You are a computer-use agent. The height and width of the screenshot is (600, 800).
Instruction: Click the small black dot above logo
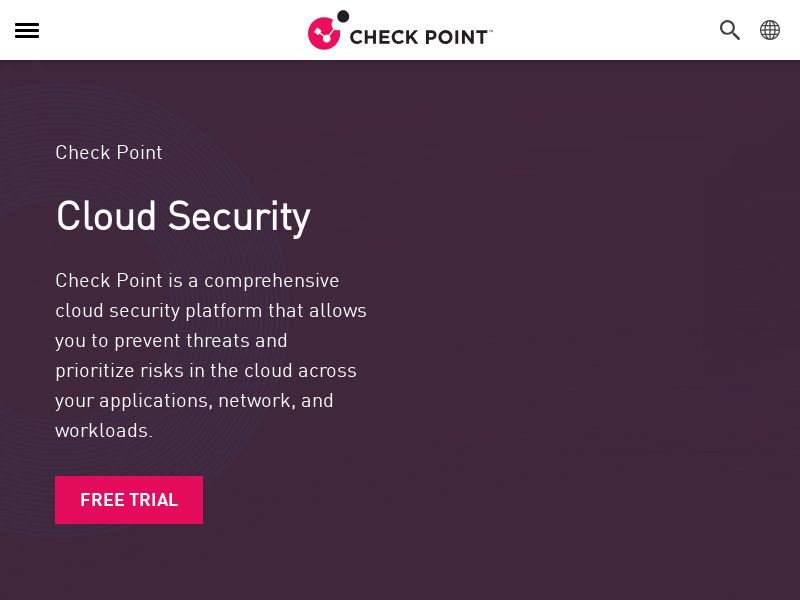(343, 16)
